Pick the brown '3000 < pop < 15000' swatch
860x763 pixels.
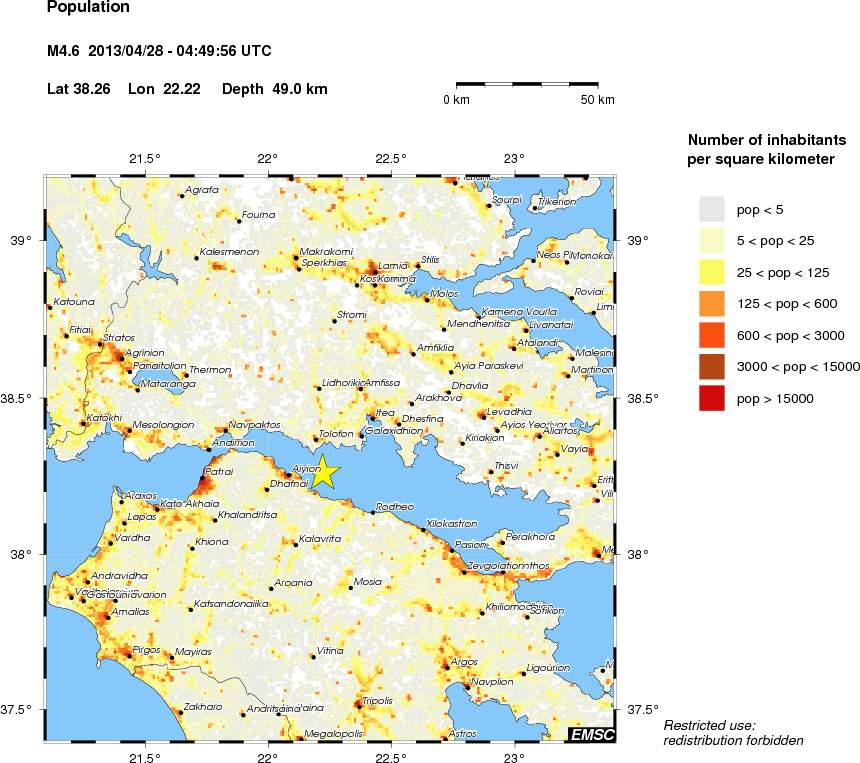pyautogui.click(x=711, y=366)
